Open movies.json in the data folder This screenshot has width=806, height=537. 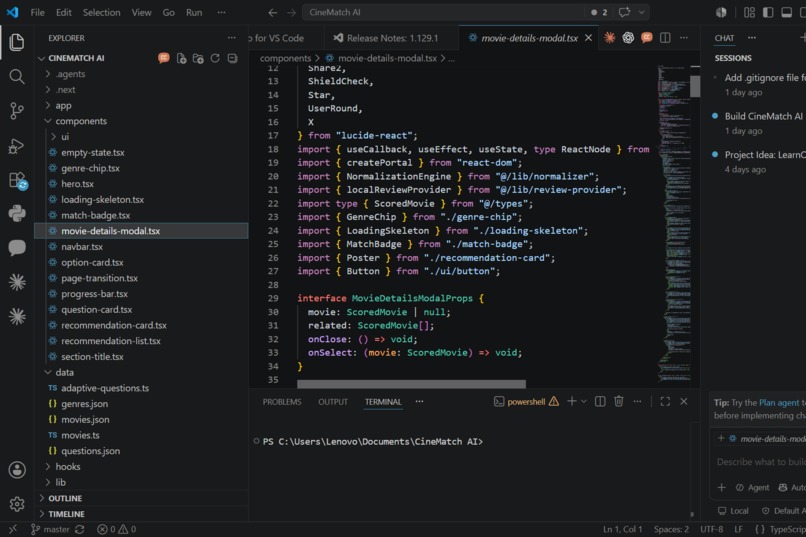coord(85,420)
